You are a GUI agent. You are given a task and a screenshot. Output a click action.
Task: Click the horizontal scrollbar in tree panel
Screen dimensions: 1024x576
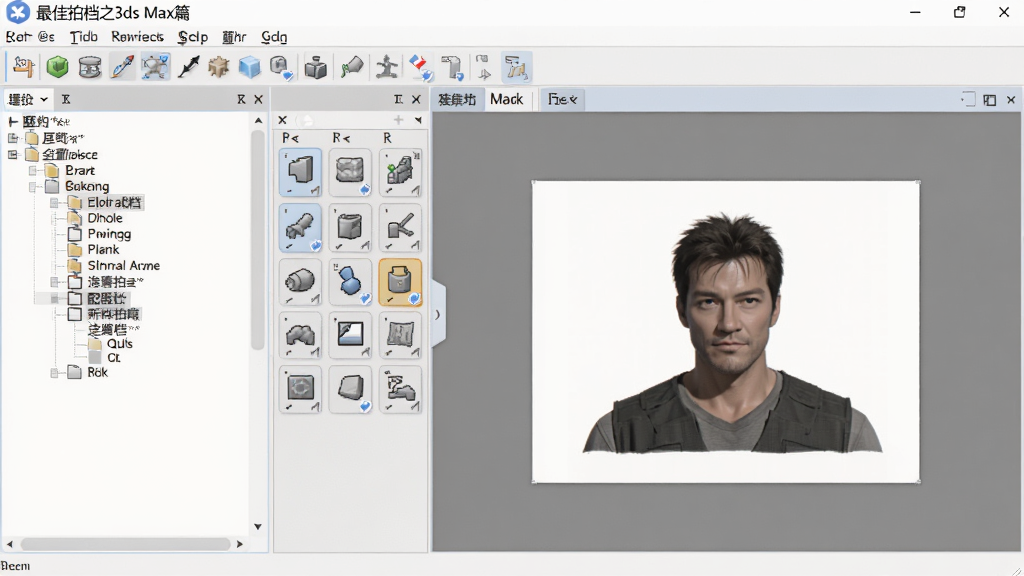pyautogui.click(x=125, y=544)
